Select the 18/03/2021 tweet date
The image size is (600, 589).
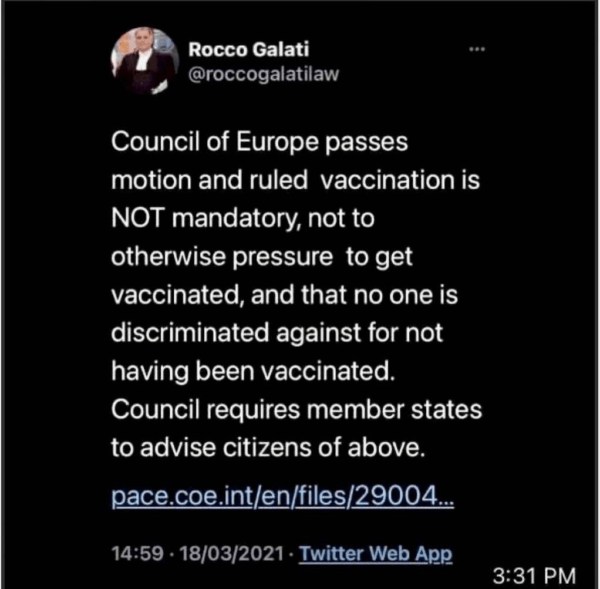tap(232, 553)
